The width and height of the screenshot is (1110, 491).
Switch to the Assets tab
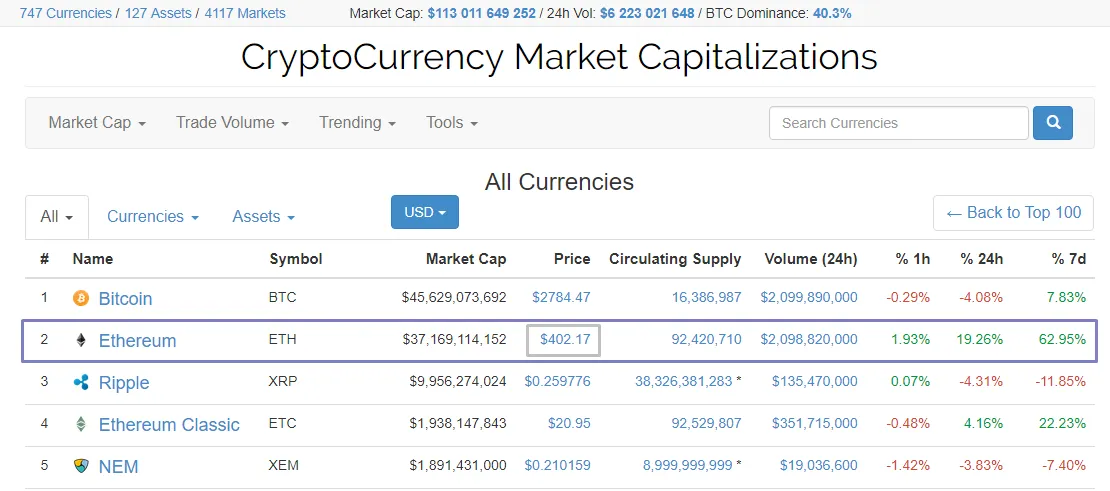tap(263, 217)
